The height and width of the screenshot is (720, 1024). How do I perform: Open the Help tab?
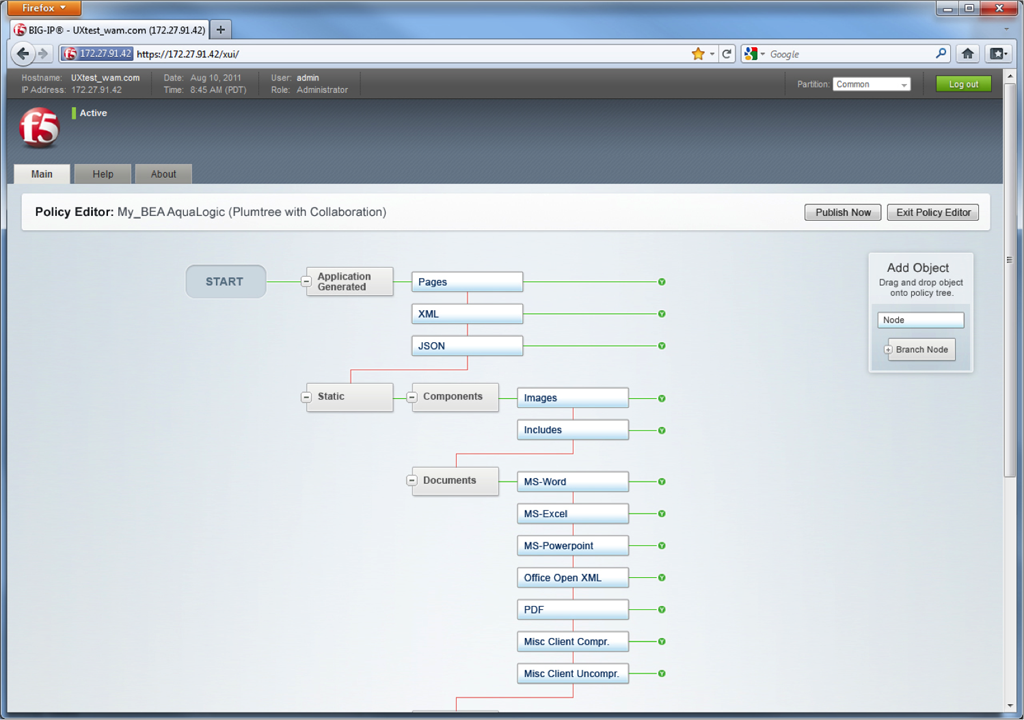[x=103, y=174]
